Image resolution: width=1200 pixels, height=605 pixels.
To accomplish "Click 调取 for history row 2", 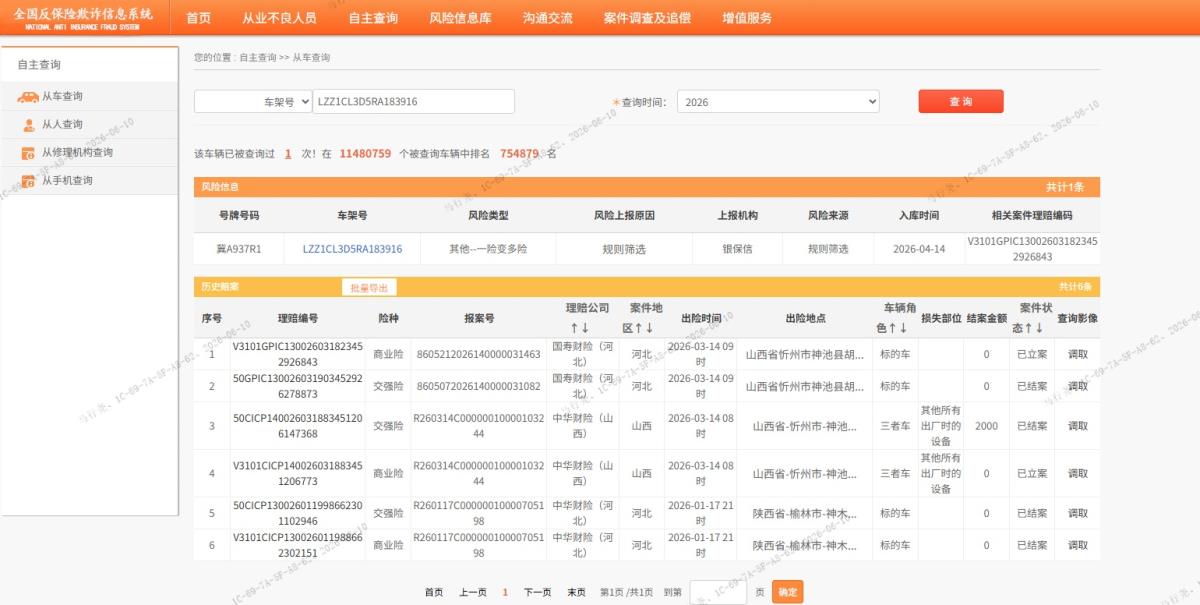I will (x=1077, y=386).
